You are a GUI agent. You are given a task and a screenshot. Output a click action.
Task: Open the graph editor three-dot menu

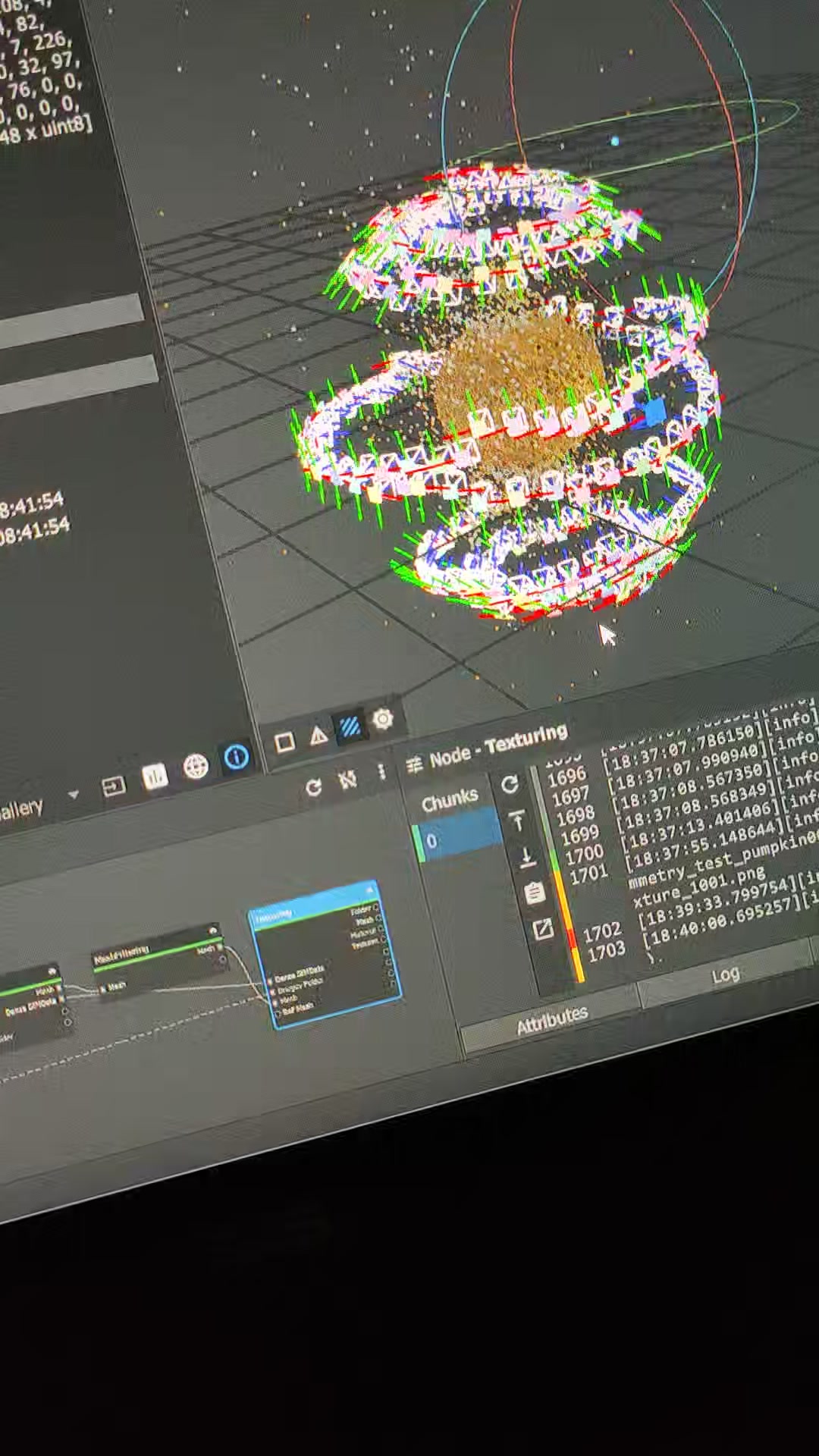(x=381, y=772)
